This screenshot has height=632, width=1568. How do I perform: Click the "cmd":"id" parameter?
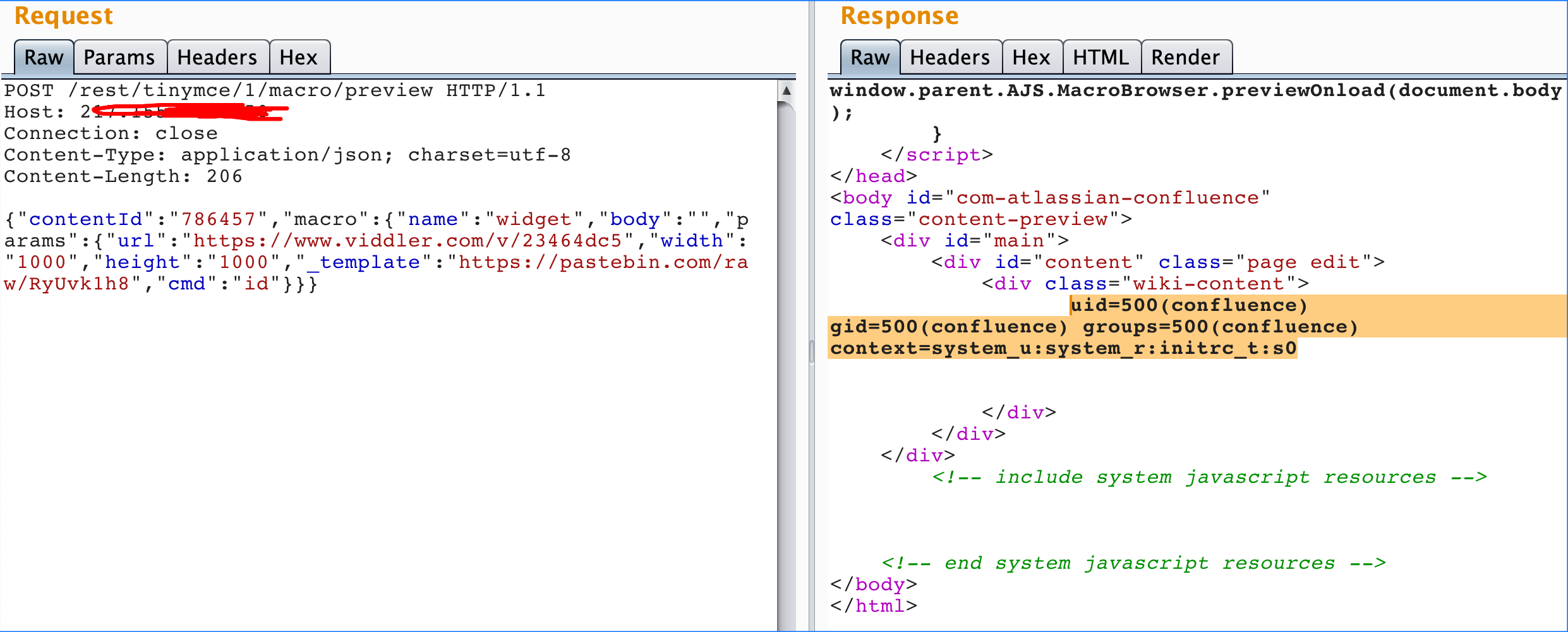pos(219,284)
